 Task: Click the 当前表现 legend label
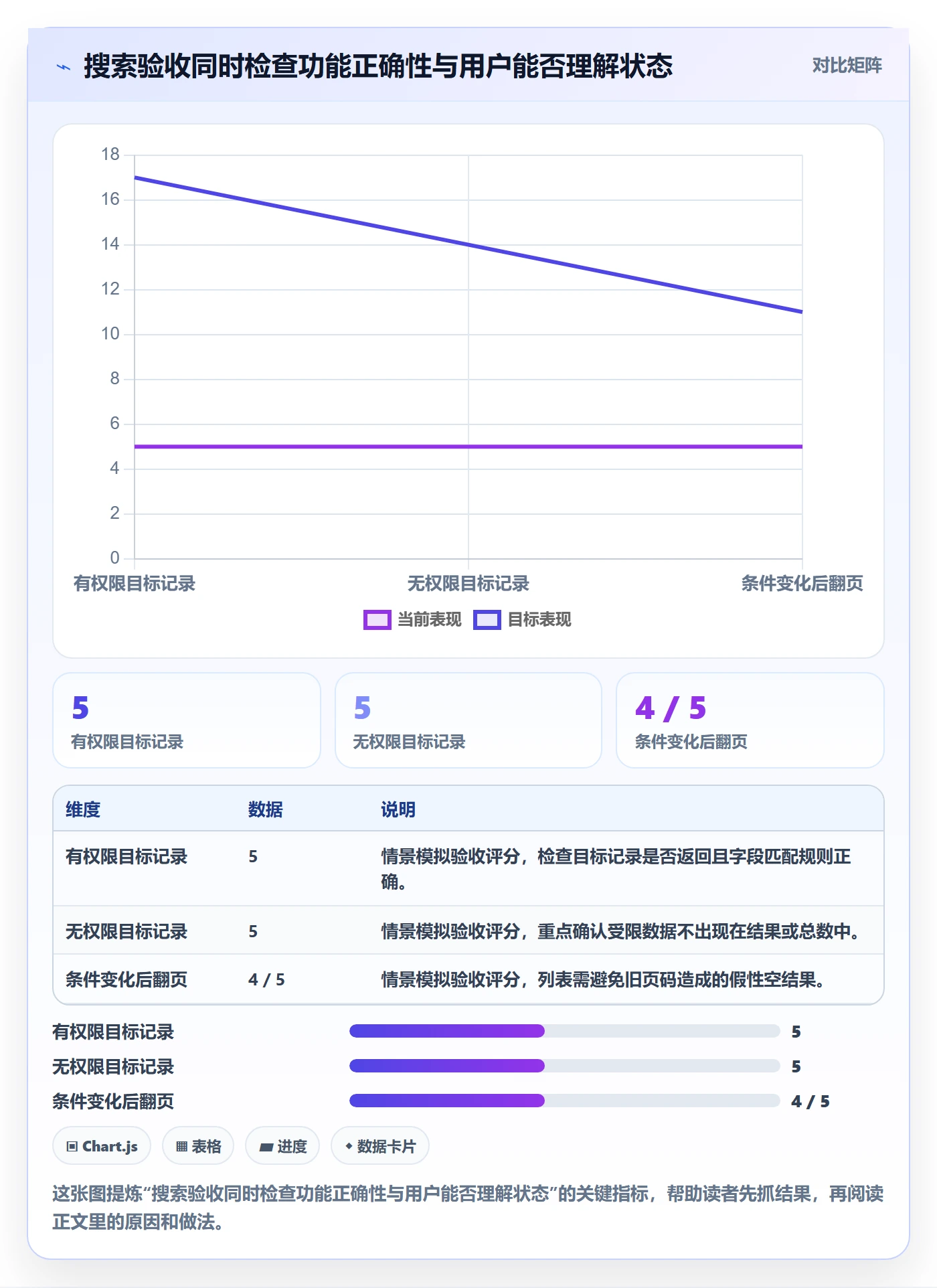click(x=430, y=620)
